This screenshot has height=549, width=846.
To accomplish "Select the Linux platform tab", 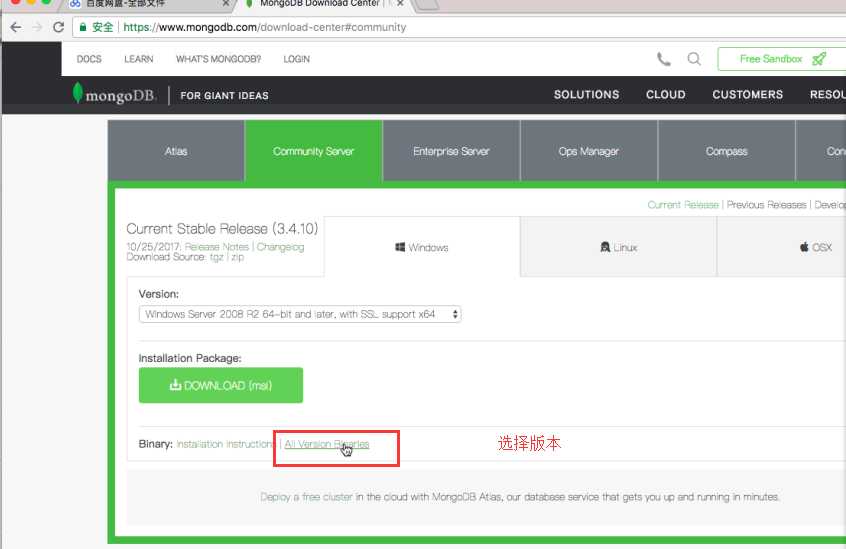I will tap(618, 247).
